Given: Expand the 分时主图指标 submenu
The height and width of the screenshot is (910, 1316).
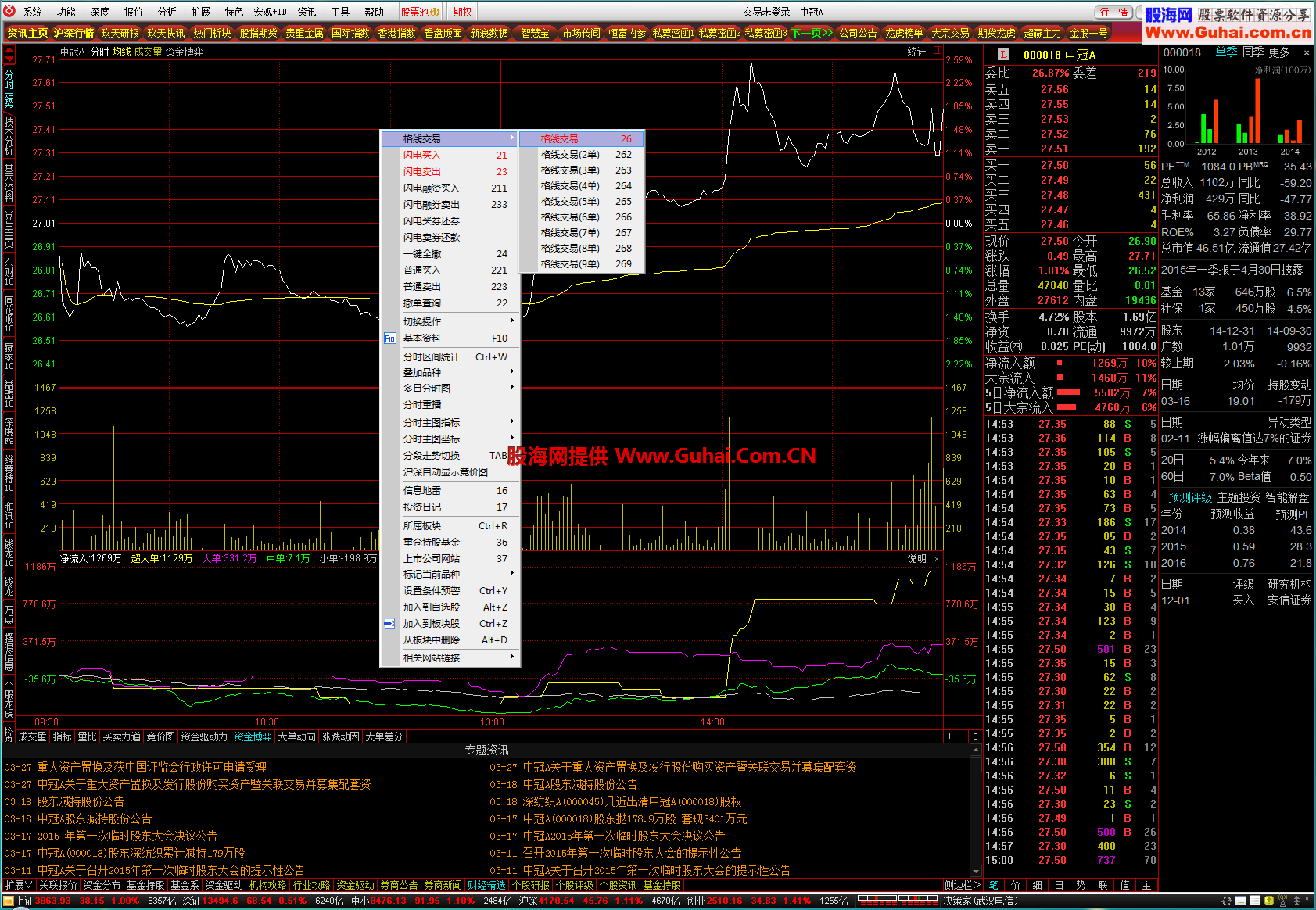Looking at the screenshot, I should click(450, 422).
